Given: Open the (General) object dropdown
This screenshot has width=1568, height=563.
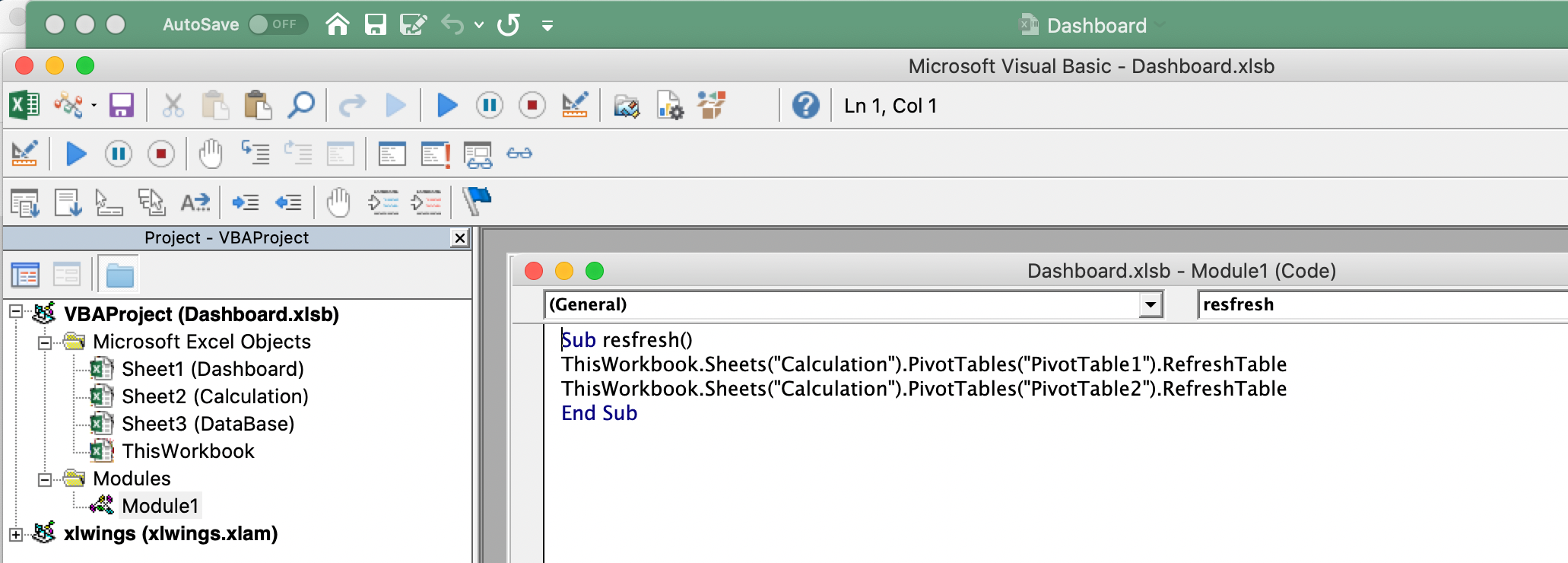Looking at the screenshot, I should 1151,305.
